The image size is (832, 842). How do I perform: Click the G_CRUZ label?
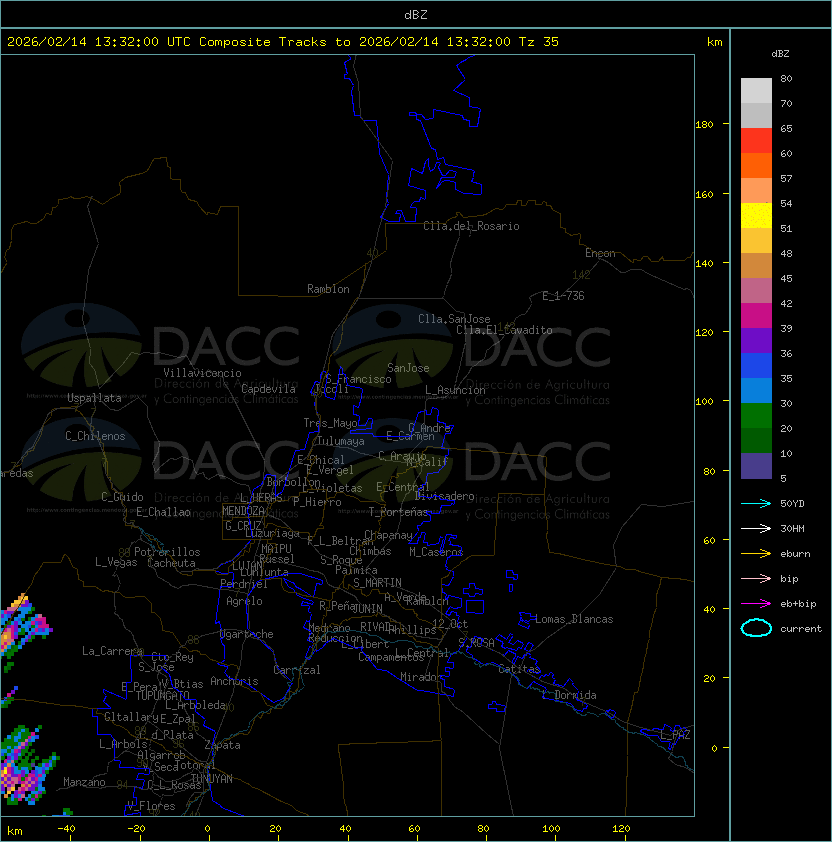(243, 526)
